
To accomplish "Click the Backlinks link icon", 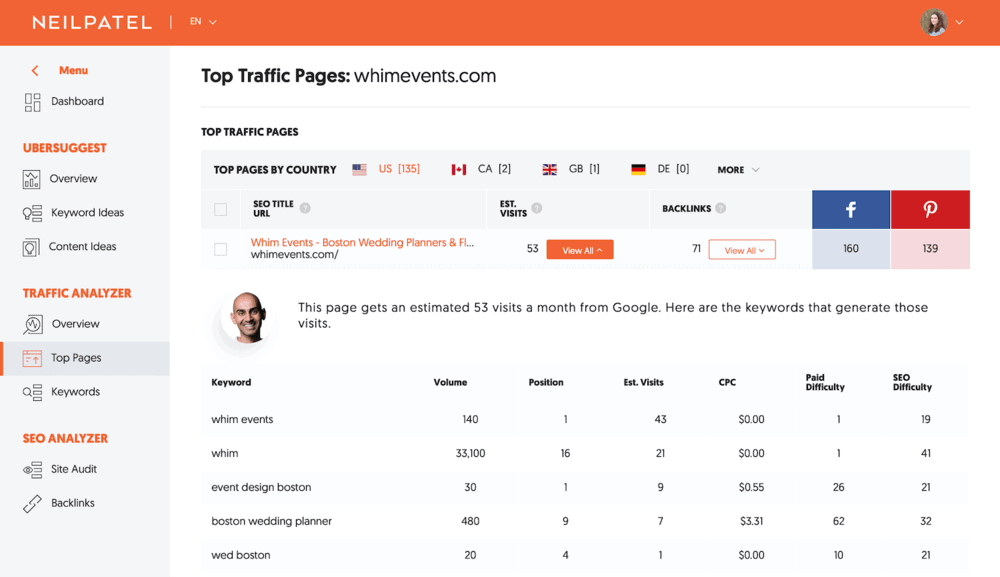I will (32, 504).
